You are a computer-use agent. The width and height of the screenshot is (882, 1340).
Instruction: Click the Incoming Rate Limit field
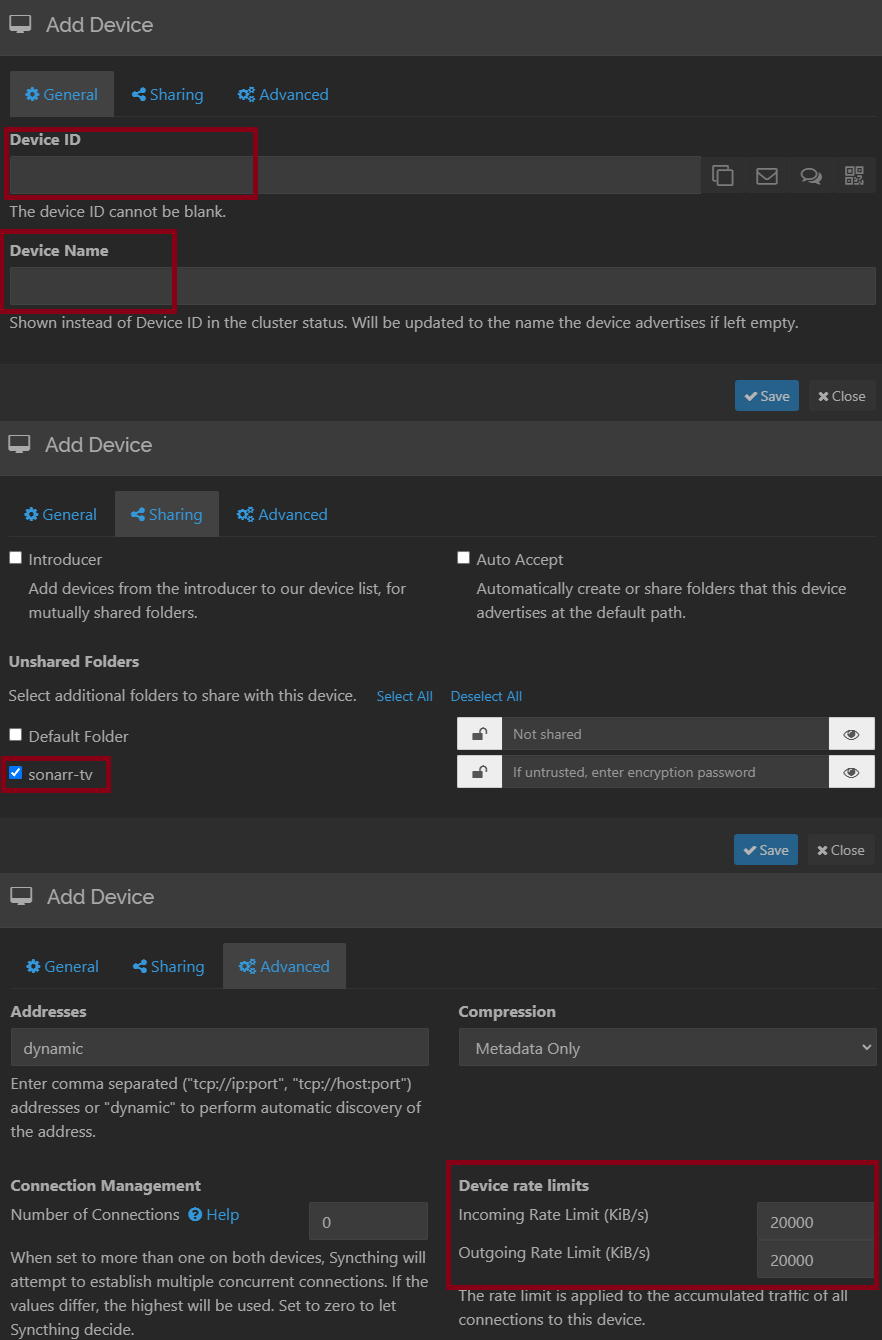point(815,1222)
